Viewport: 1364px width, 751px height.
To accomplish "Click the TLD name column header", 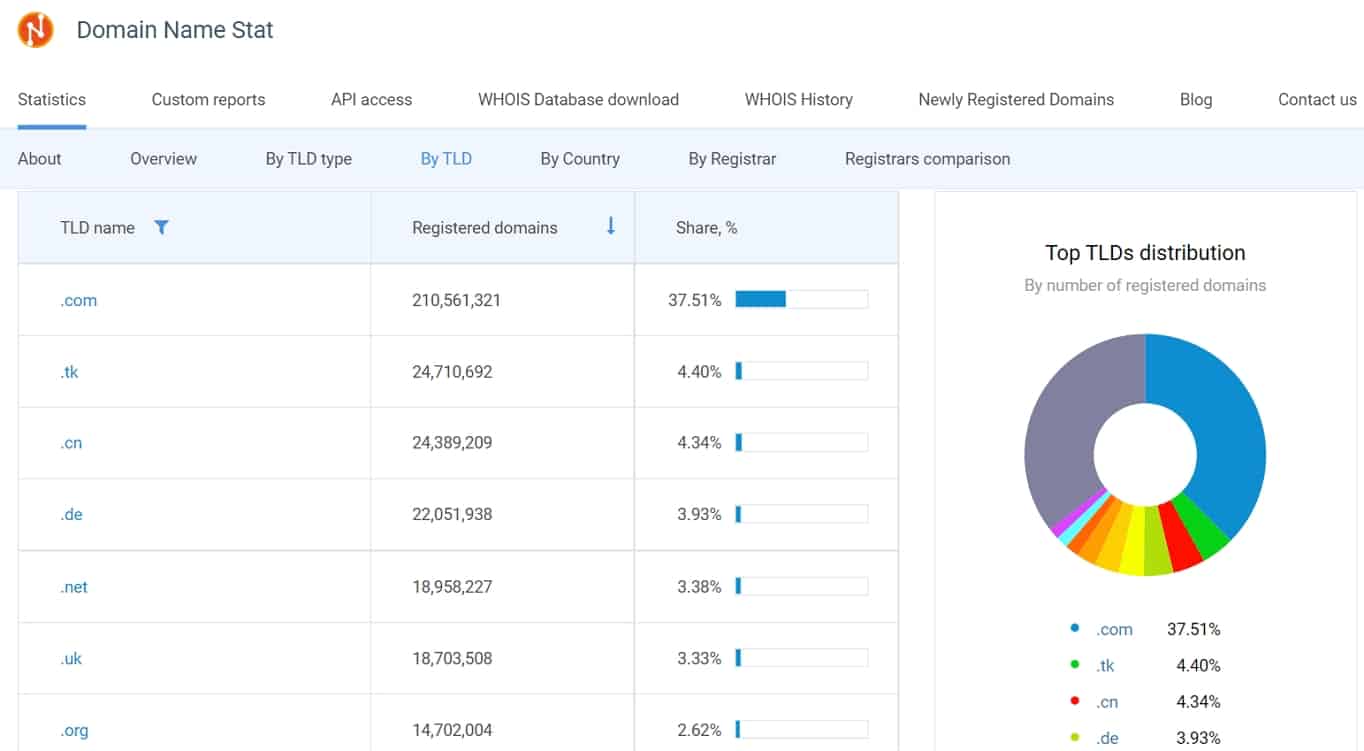I will click(97, 228).
